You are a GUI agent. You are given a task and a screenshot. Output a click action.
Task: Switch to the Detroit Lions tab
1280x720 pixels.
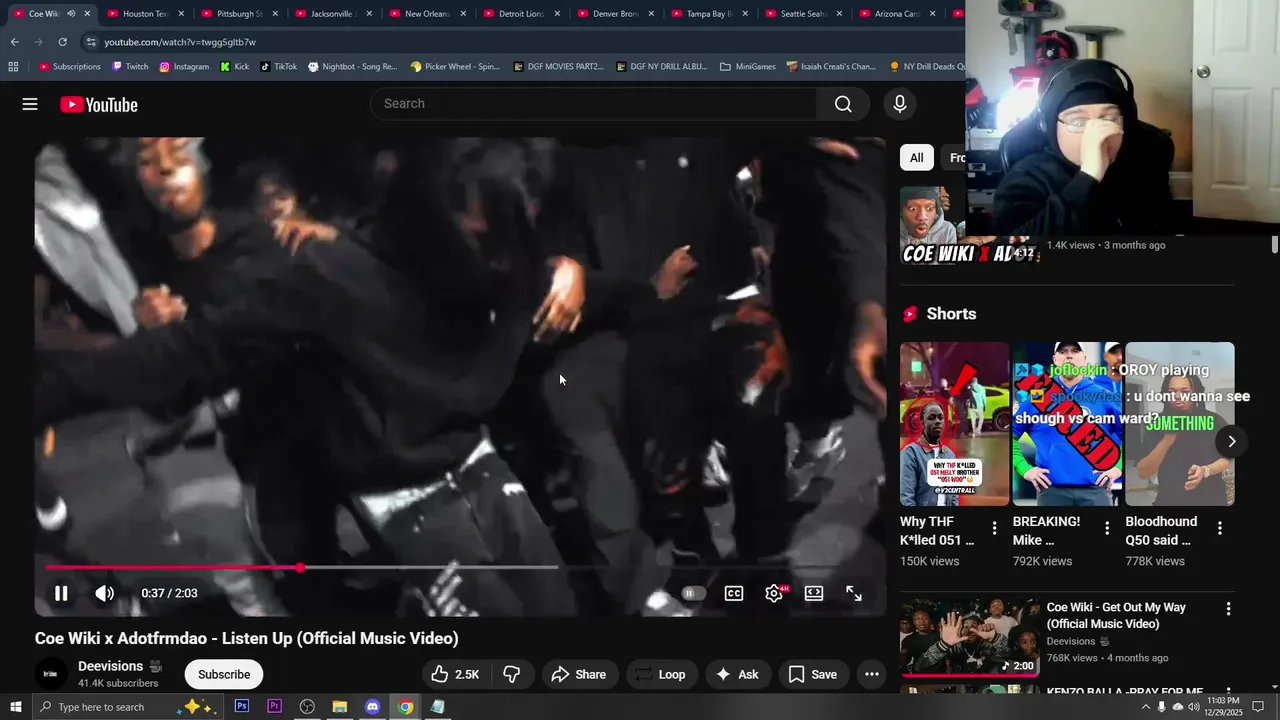click(x=520, y=14)
